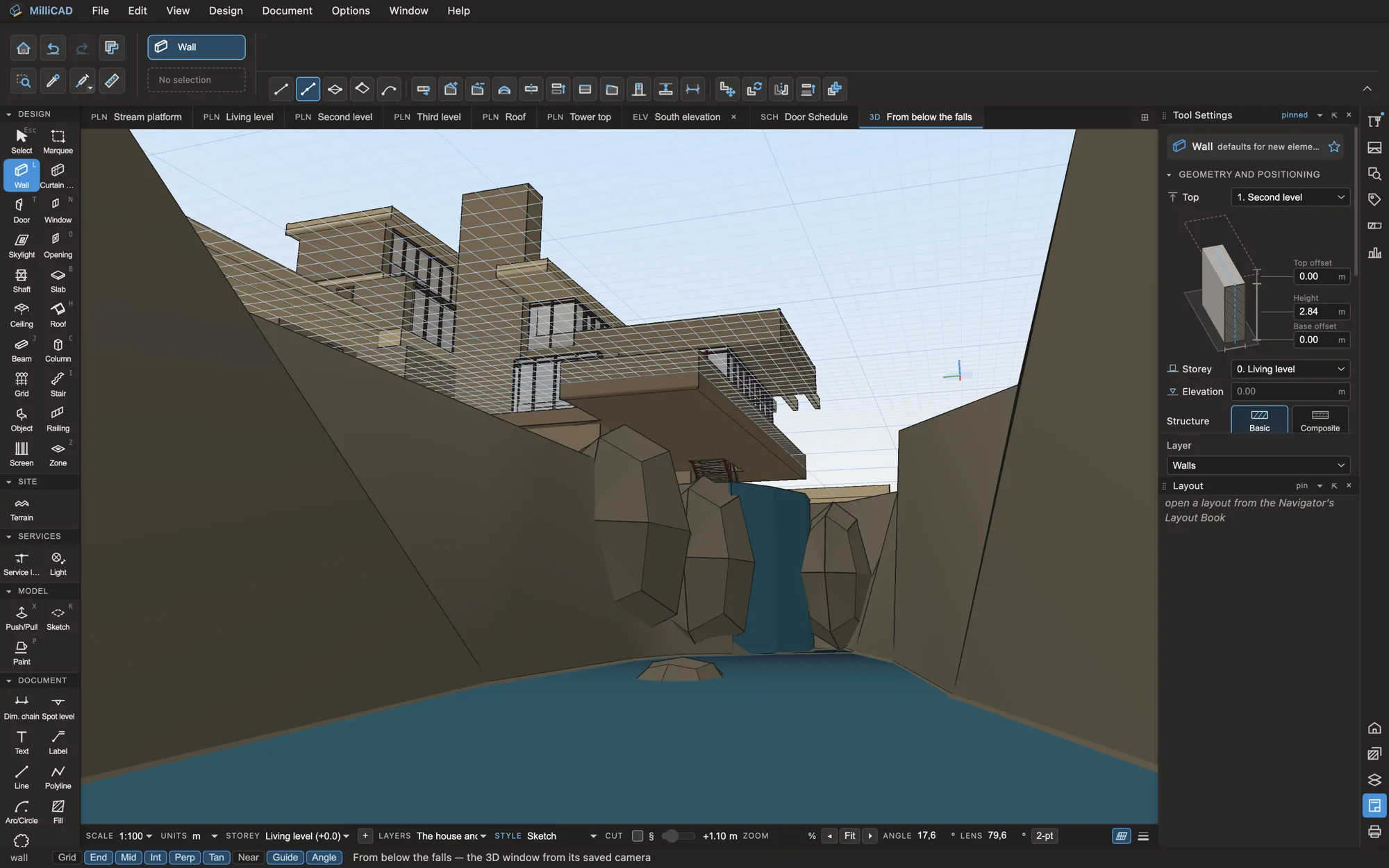Screen dimensions: 1389x868
Task: Open the Design menu
Action: [226, 10]
